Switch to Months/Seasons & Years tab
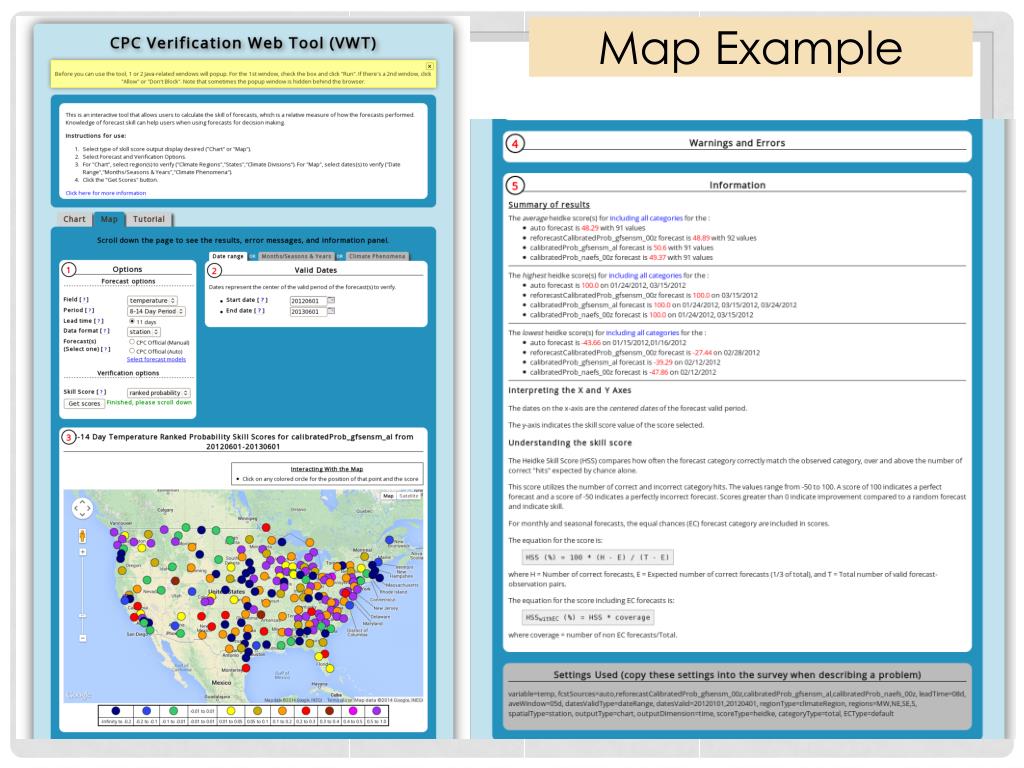Screen dimensions: 1024x768 click(296, 256)
